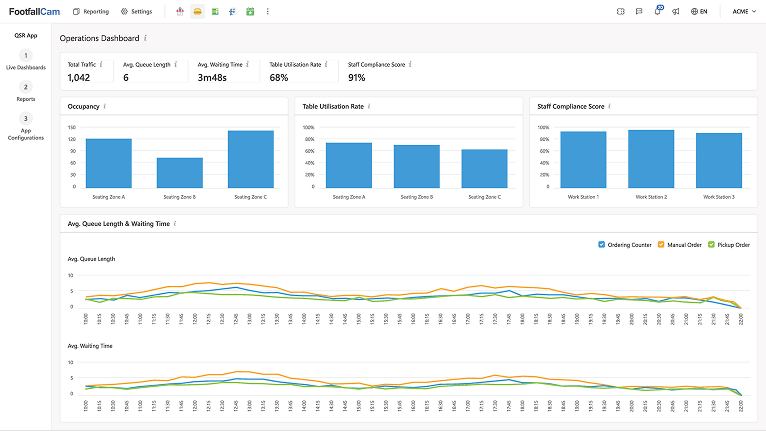This screenshot has width=766, height=431.
Task: Click the three-dot more apps icon
Action: pyautogui.click(x=267, y=11)
